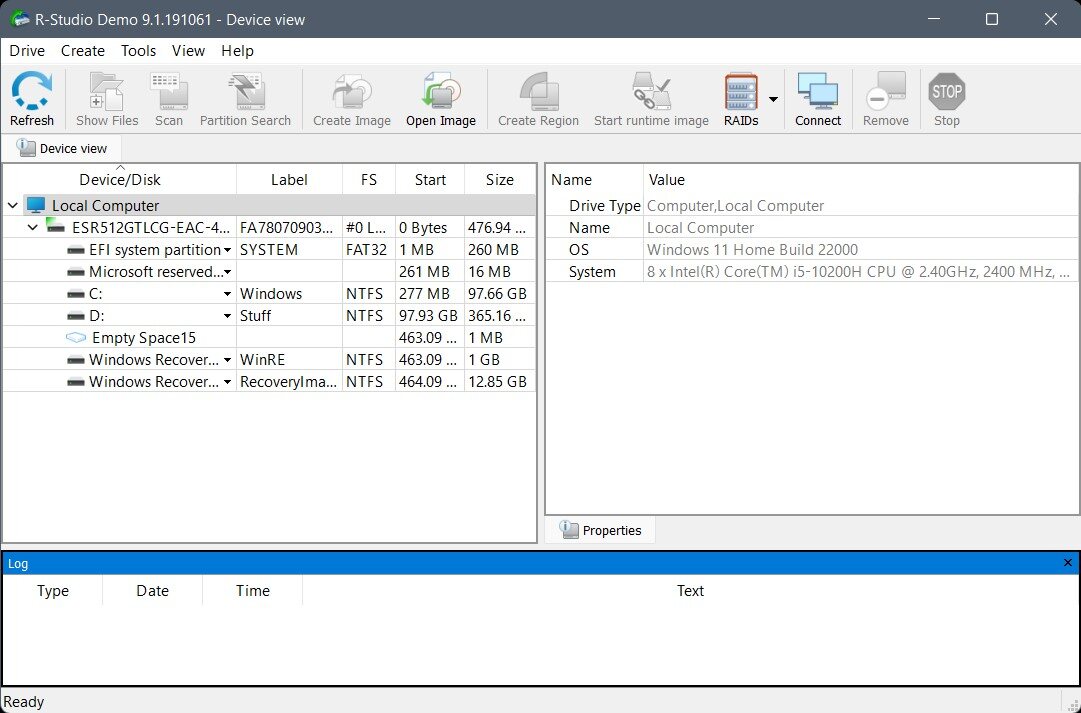The width and height of the screenshot is (1081, 713).
Task: Click the Windows 11 Home Build 22000 value
Action: point(752,250)
